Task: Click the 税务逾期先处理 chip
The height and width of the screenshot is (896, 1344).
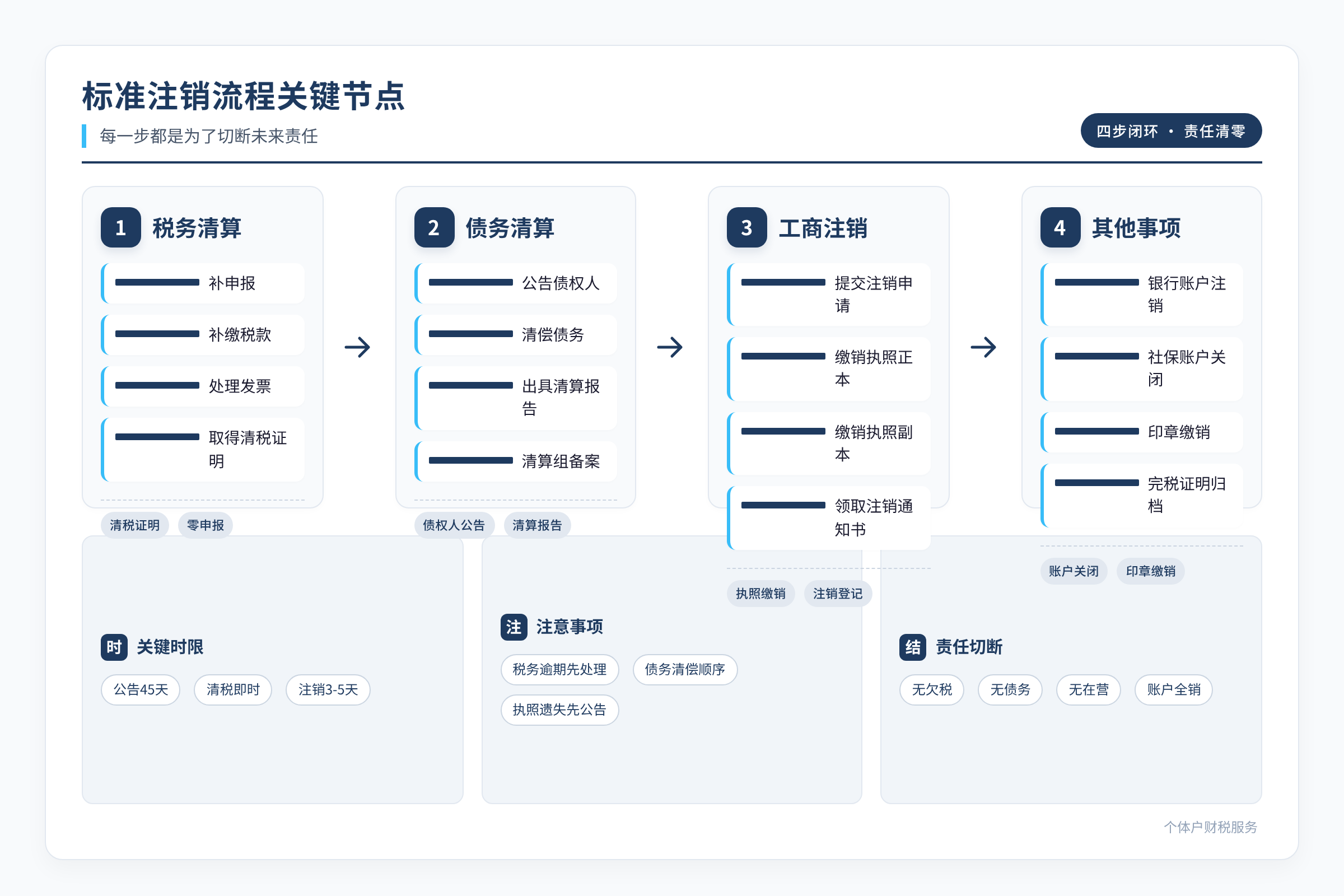Action: click(x=560, y=670)
